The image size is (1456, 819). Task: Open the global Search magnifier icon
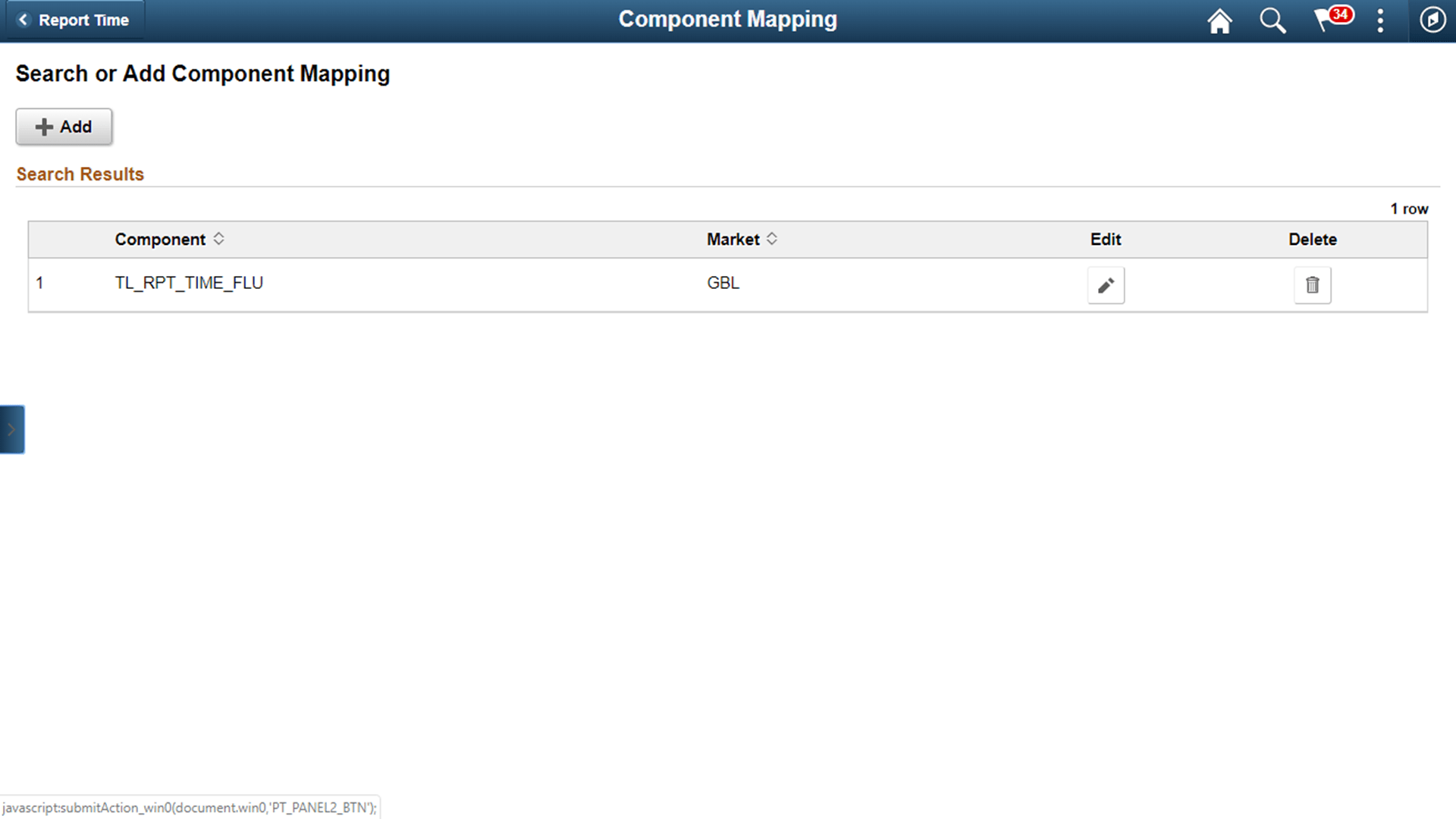coord(1272,20)
